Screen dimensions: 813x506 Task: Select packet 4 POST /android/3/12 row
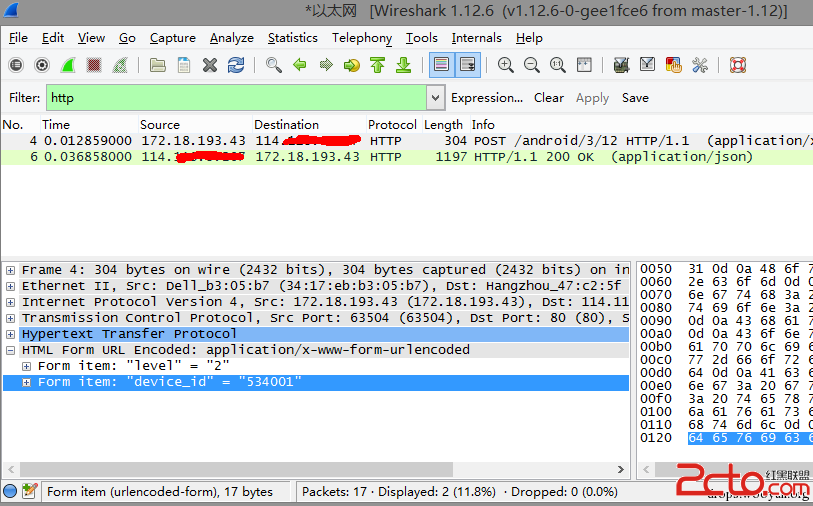pos(406,141)
